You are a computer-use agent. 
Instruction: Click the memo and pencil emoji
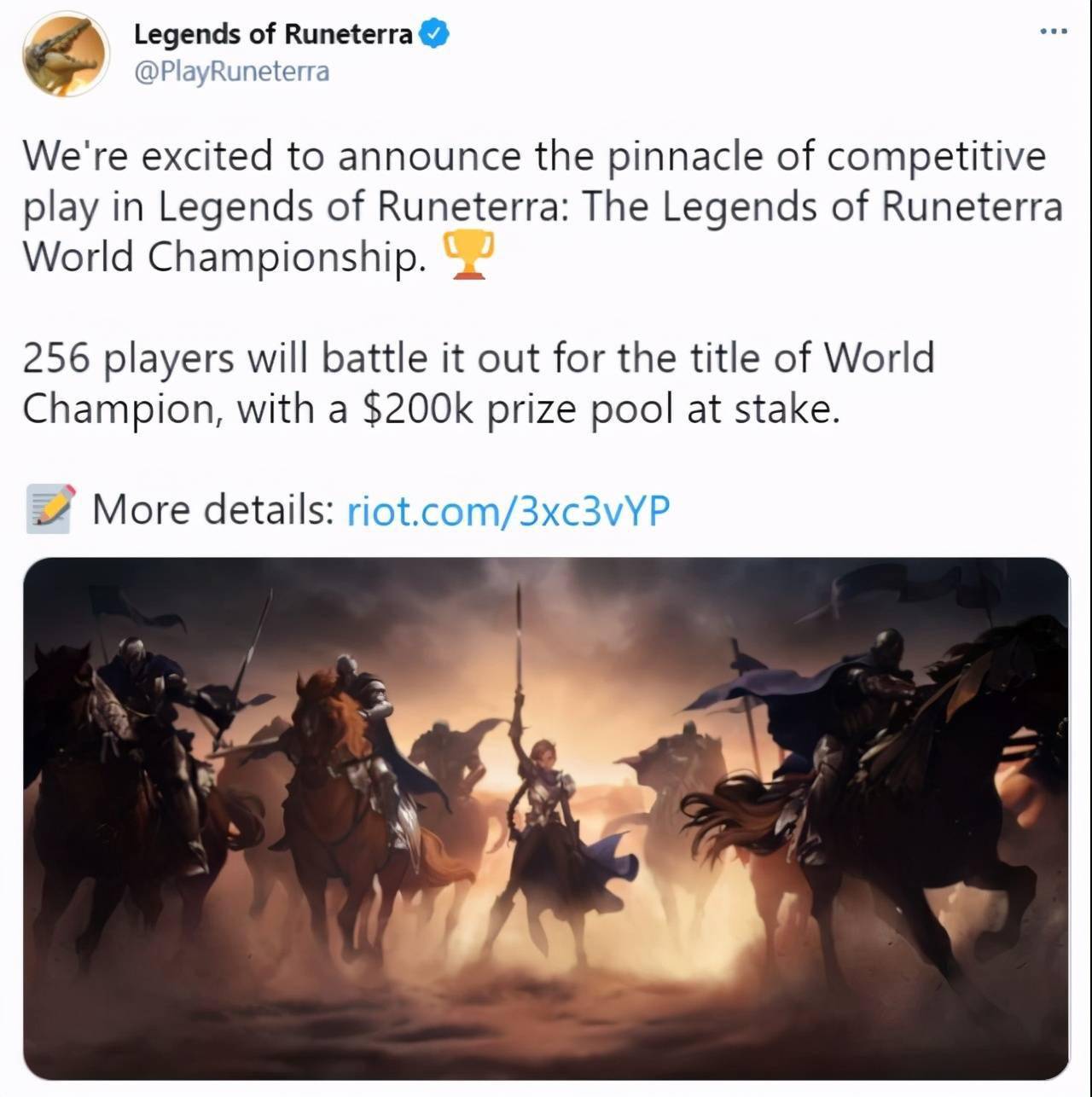(x=50, y=509)
